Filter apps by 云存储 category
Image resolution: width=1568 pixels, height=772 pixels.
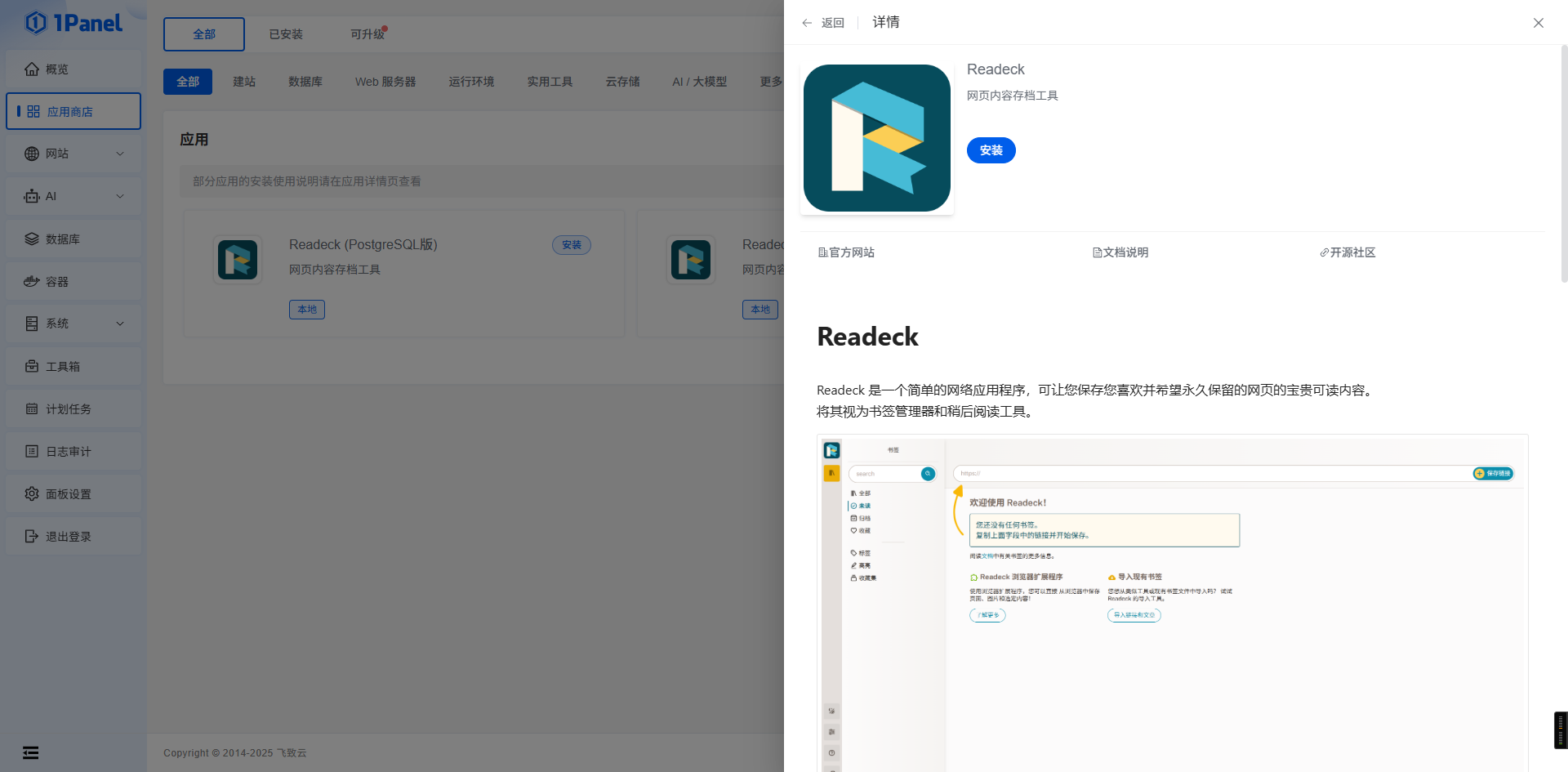pos(622,82)
